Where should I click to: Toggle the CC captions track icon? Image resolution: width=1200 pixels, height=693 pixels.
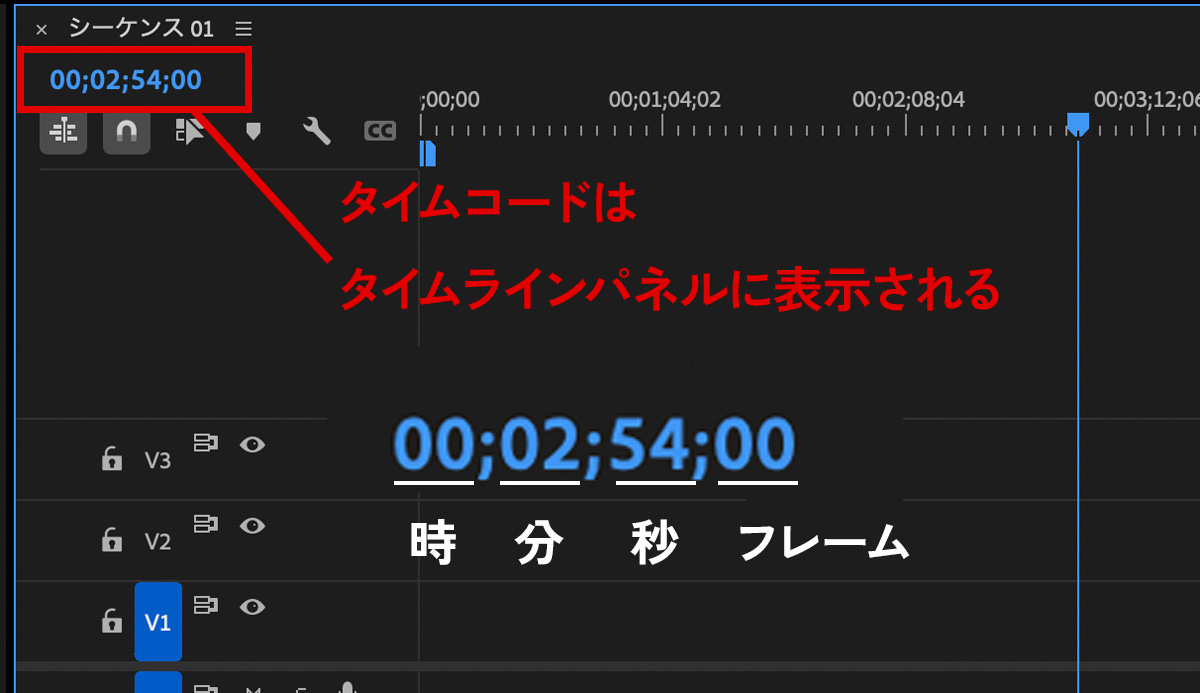(x=379, y=131)
